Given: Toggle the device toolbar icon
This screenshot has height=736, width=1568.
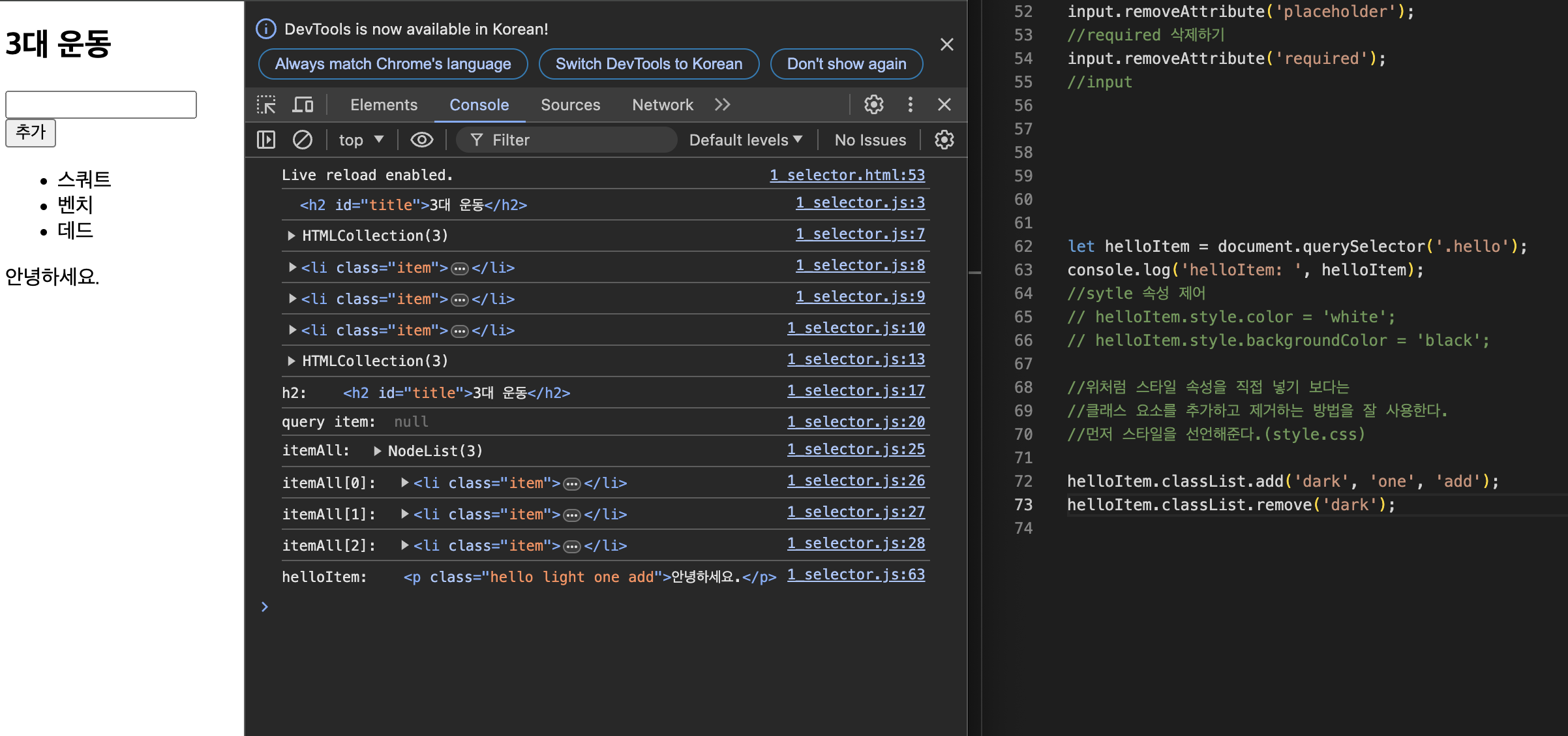Looking at the screenshot, I should (303, 105).
